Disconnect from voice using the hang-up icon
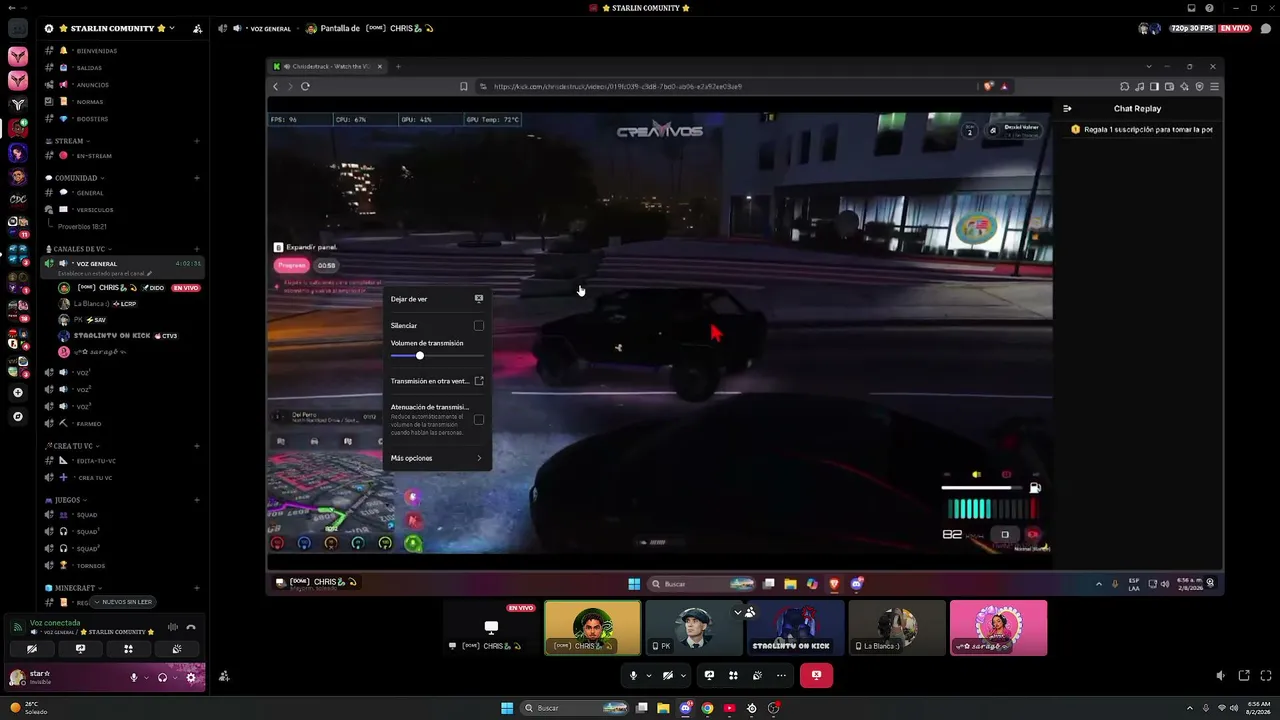Viewport: 1280px width, 720px height. [191, 627]
